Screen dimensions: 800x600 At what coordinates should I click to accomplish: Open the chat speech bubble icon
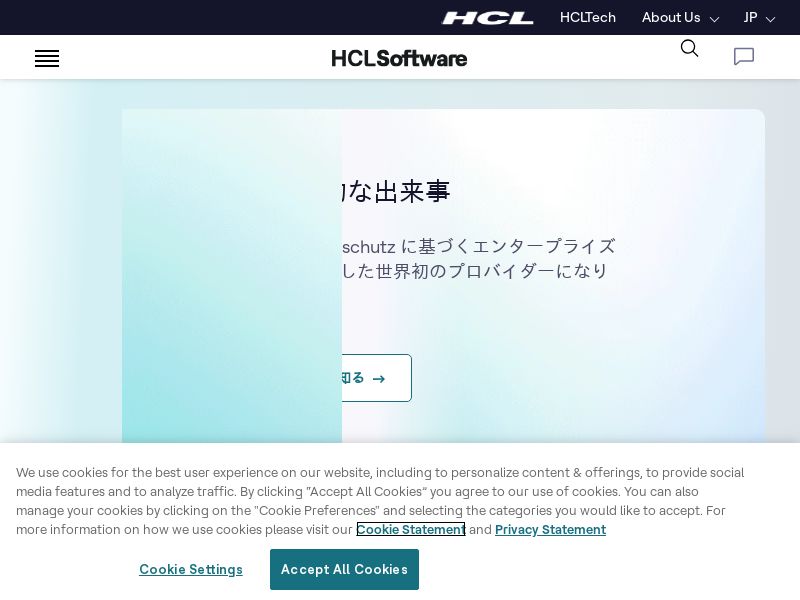[x=743, y=57]
